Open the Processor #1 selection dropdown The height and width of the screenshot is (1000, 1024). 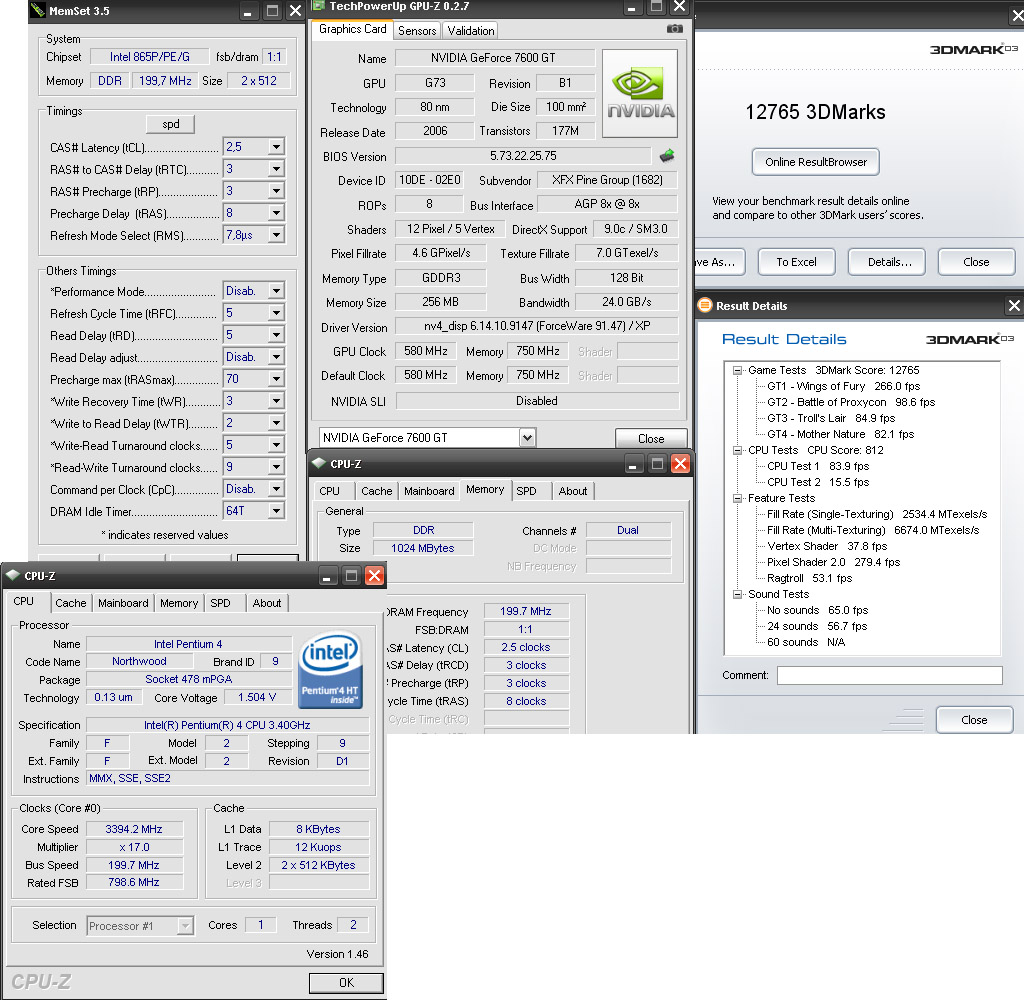pyautogui.click(x=185, y=926)
